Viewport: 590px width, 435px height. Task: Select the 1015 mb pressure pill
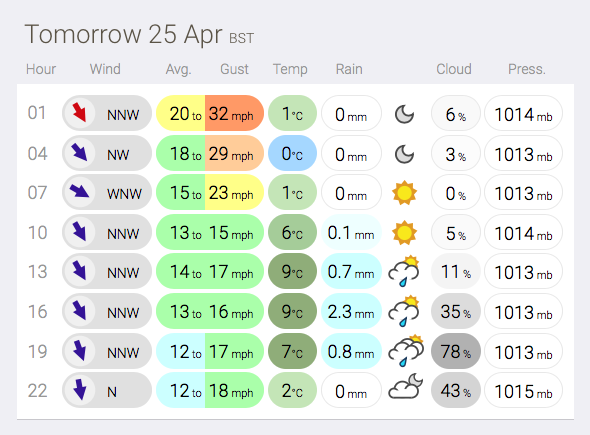pos(523,391)
